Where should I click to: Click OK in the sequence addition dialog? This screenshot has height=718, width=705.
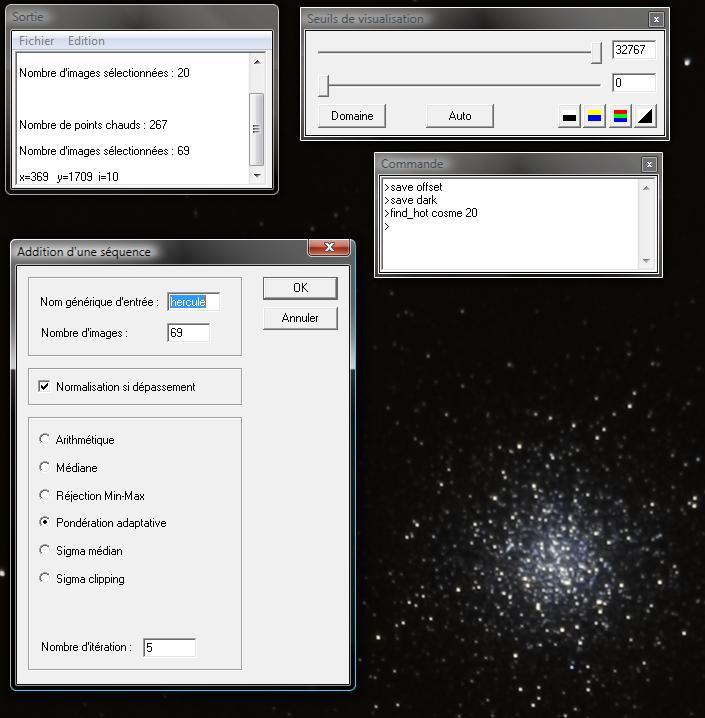(x=300, y=288)
